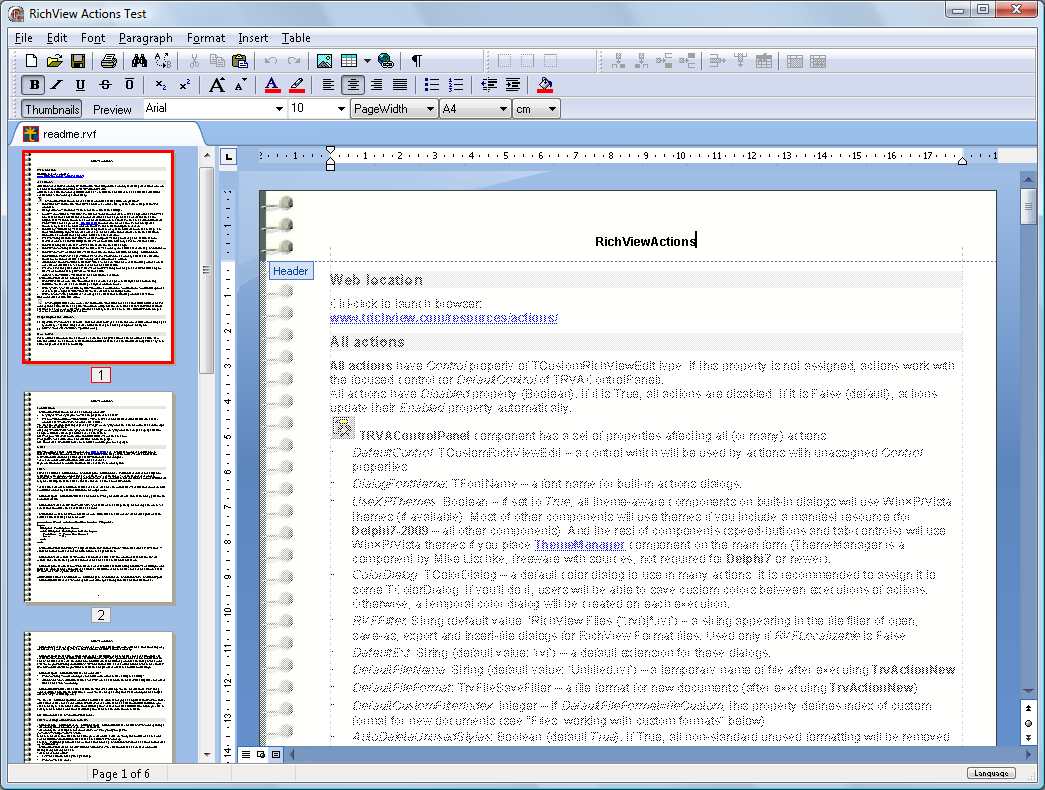Click the Print icon in toolbar
The height and width of the screenshot is (790, 1045).
(108, 61)
